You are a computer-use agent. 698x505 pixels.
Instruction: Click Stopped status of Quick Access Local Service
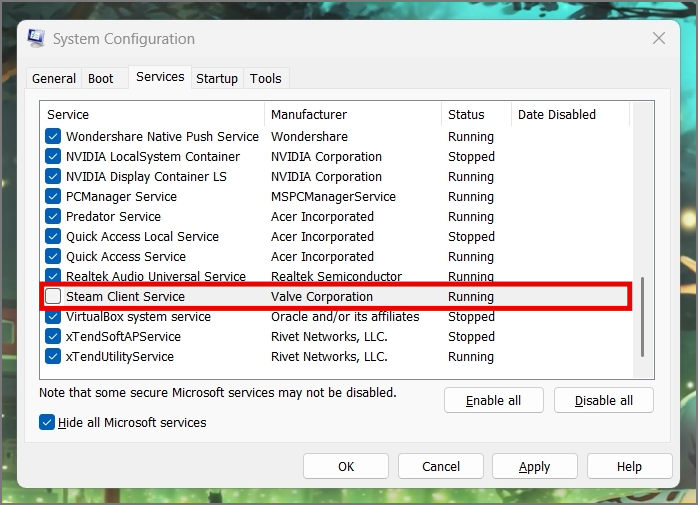click(471, 237)
